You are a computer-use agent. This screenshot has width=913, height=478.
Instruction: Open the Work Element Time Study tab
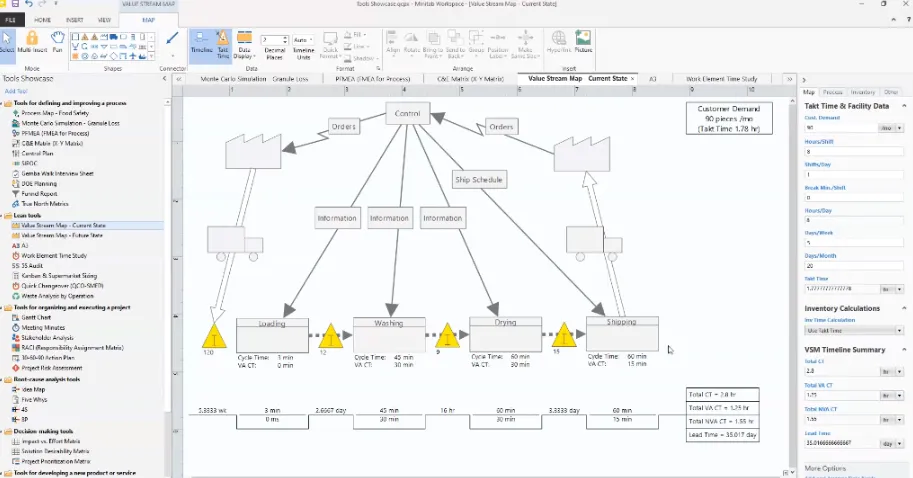tap(721, 79)
